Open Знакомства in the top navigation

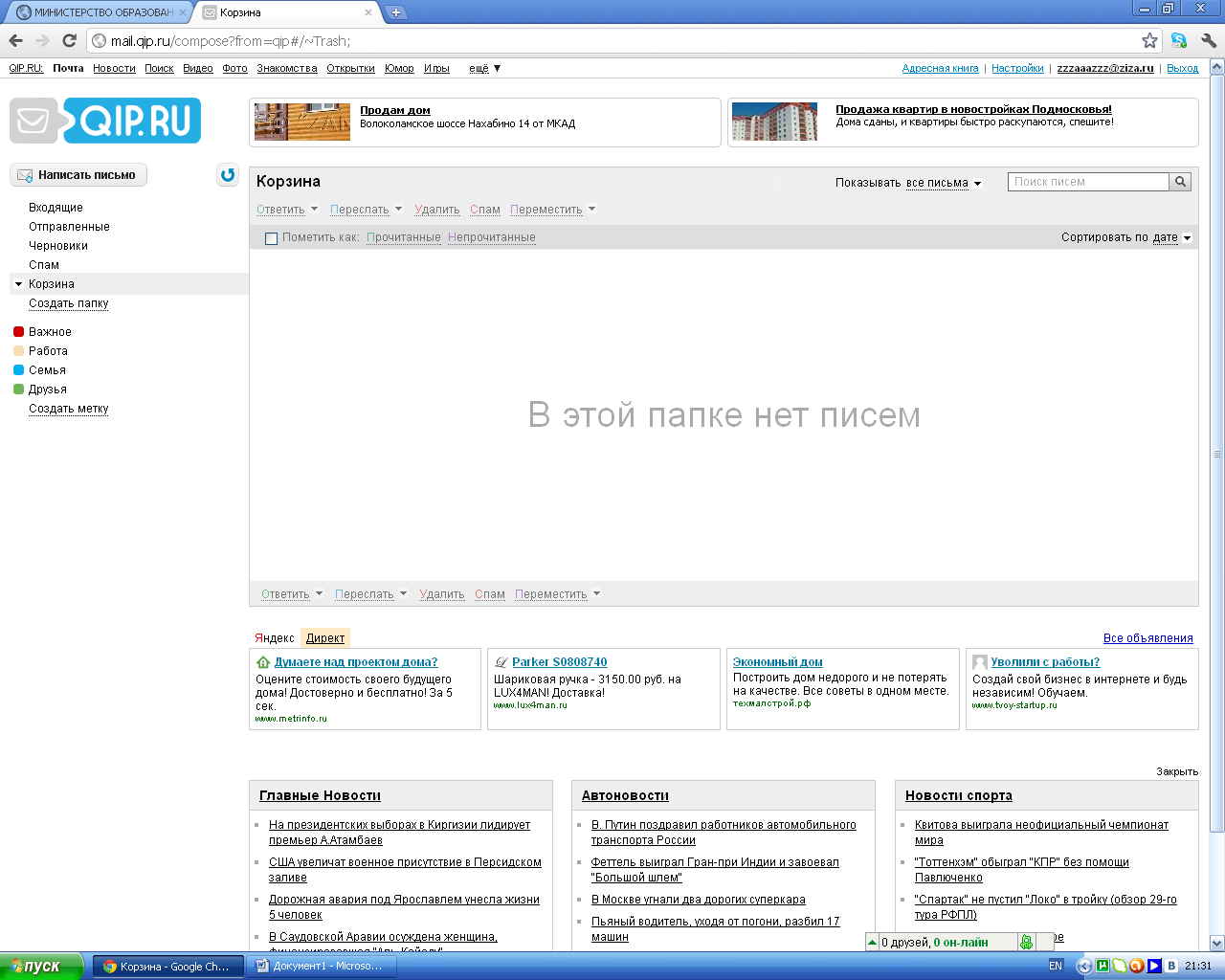coord(287,68)
